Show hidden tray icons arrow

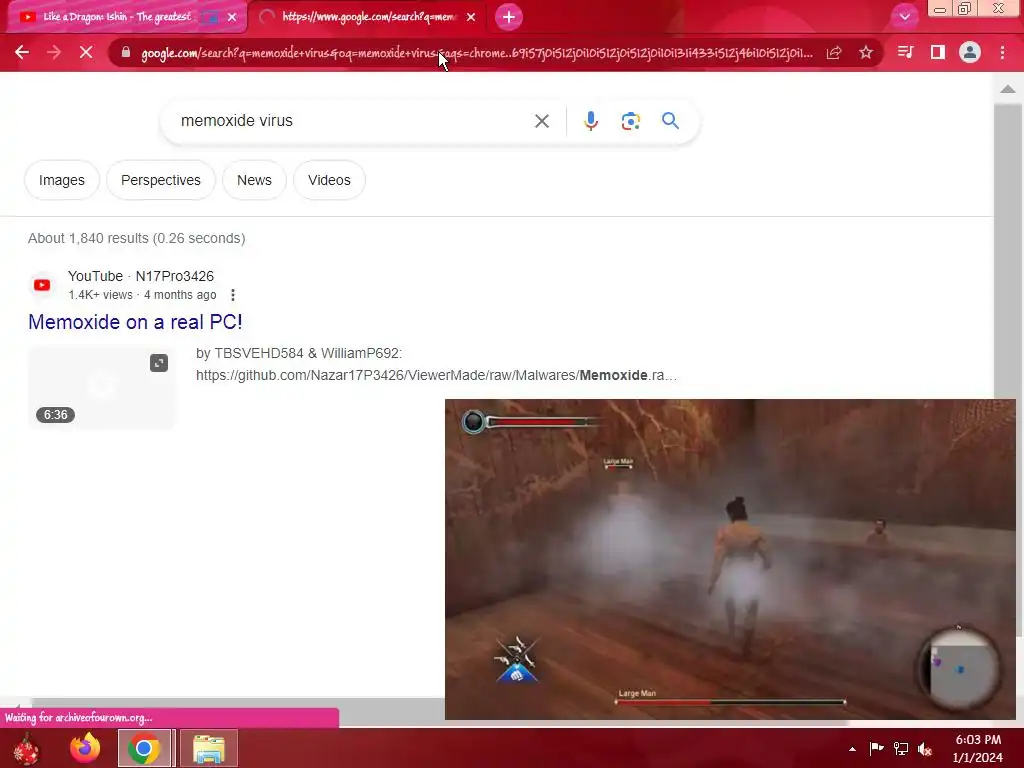(852, 748)
